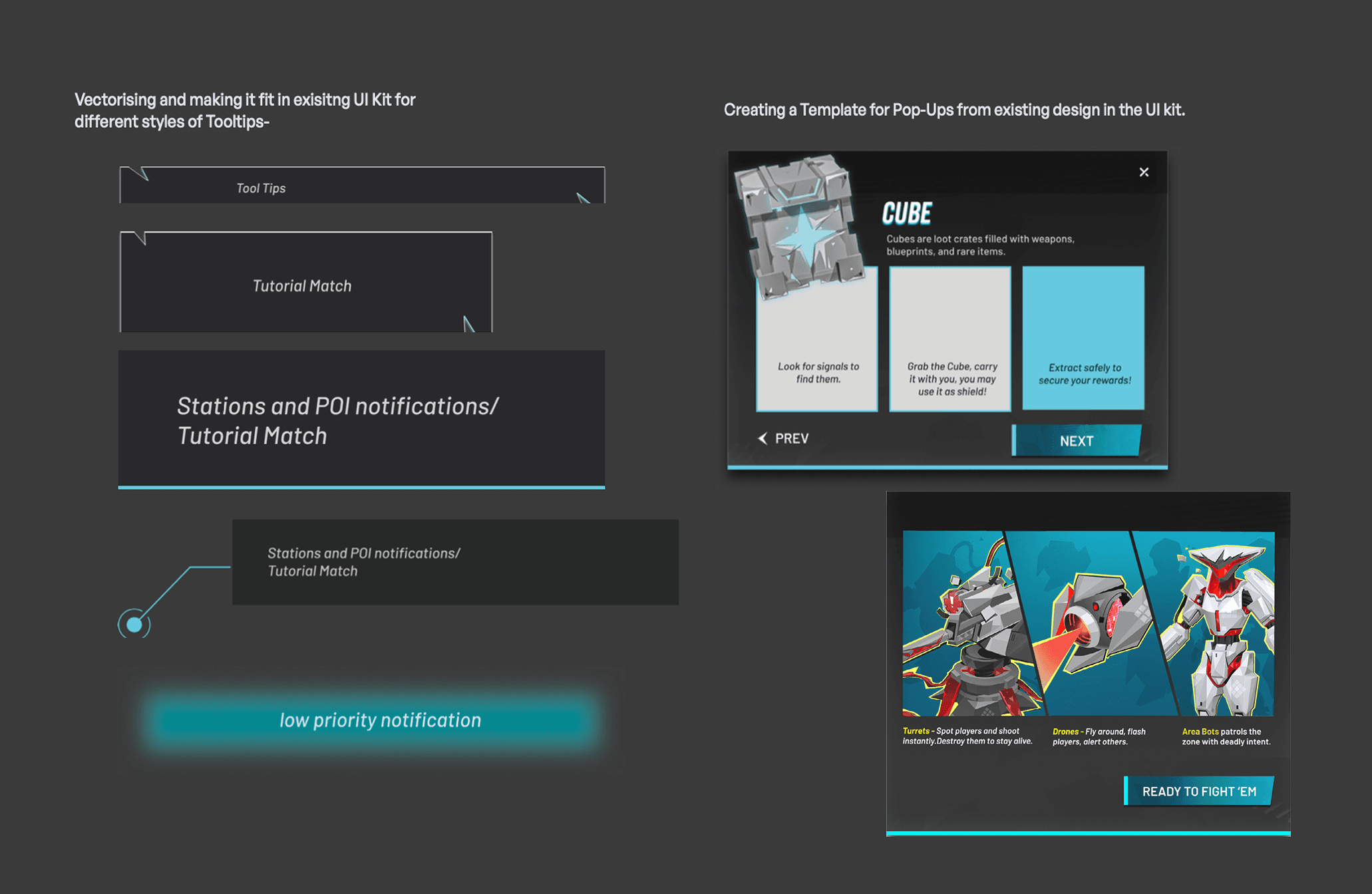Click the Tool Tips tooltip bar
This screenshot has width=1372, height=894.
click(x=361, y=186)
